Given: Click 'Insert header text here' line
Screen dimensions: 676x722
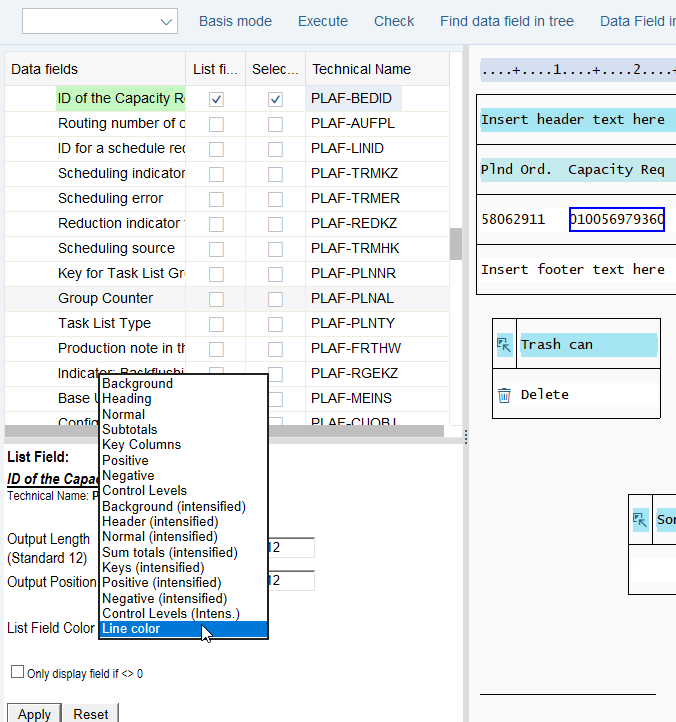Looking at the screenshot, I should coord(573,119).
